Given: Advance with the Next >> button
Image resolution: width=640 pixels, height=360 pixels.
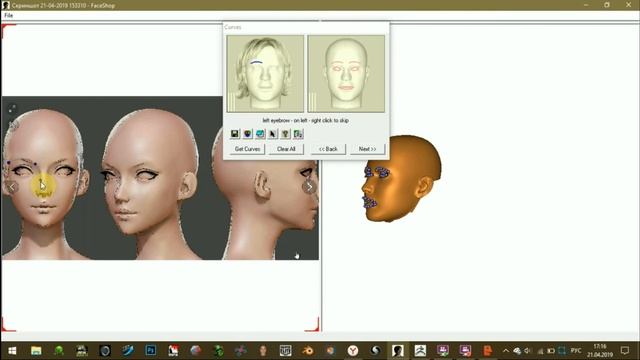Looking at the screenshot, I should pyautogui.click(x=367, y=149).
